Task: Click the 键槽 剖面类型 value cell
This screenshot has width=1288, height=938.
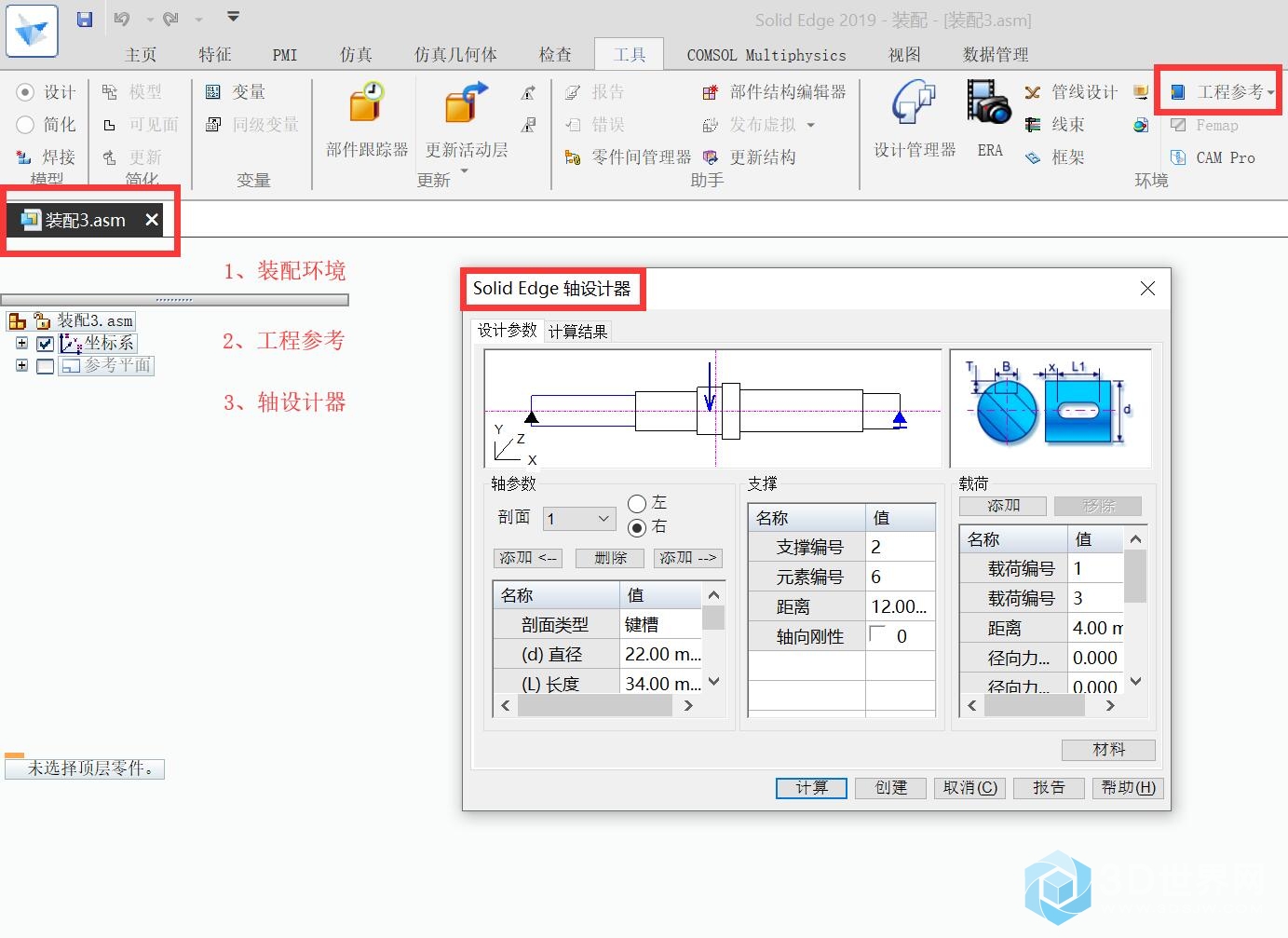Action: [x=660, y=624]
